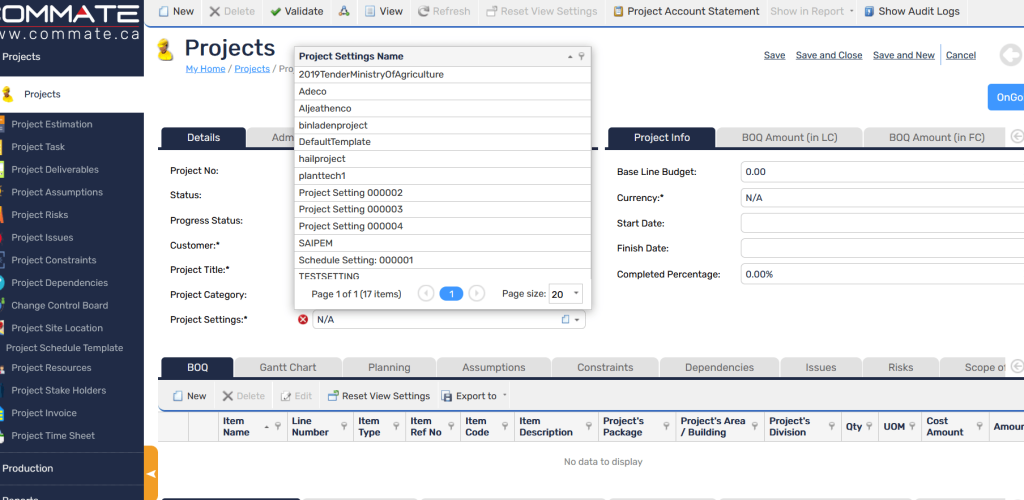Click the Save and Close link
1024x500 pixels.
828,56
